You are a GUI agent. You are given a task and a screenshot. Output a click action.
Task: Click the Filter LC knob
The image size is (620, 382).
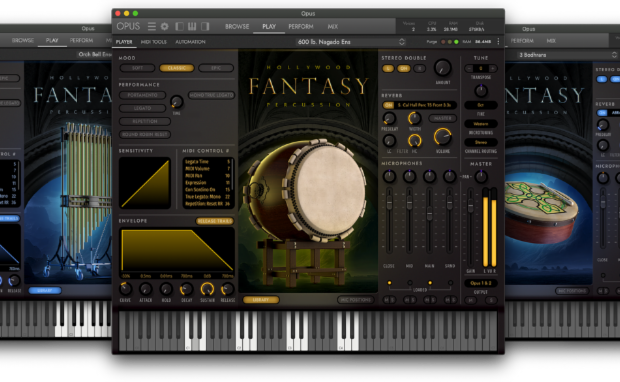[389, 140]
